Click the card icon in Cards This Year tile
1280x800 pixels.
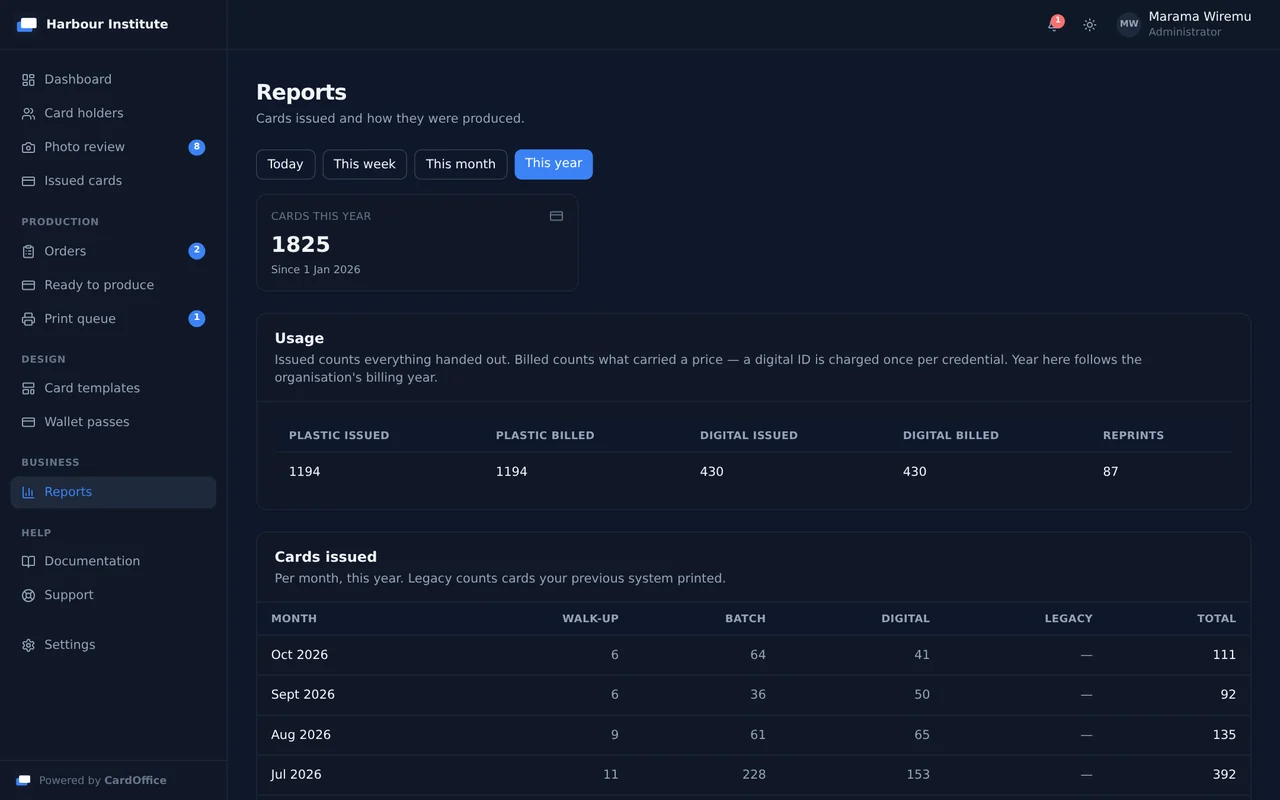[x=556, y=216]
